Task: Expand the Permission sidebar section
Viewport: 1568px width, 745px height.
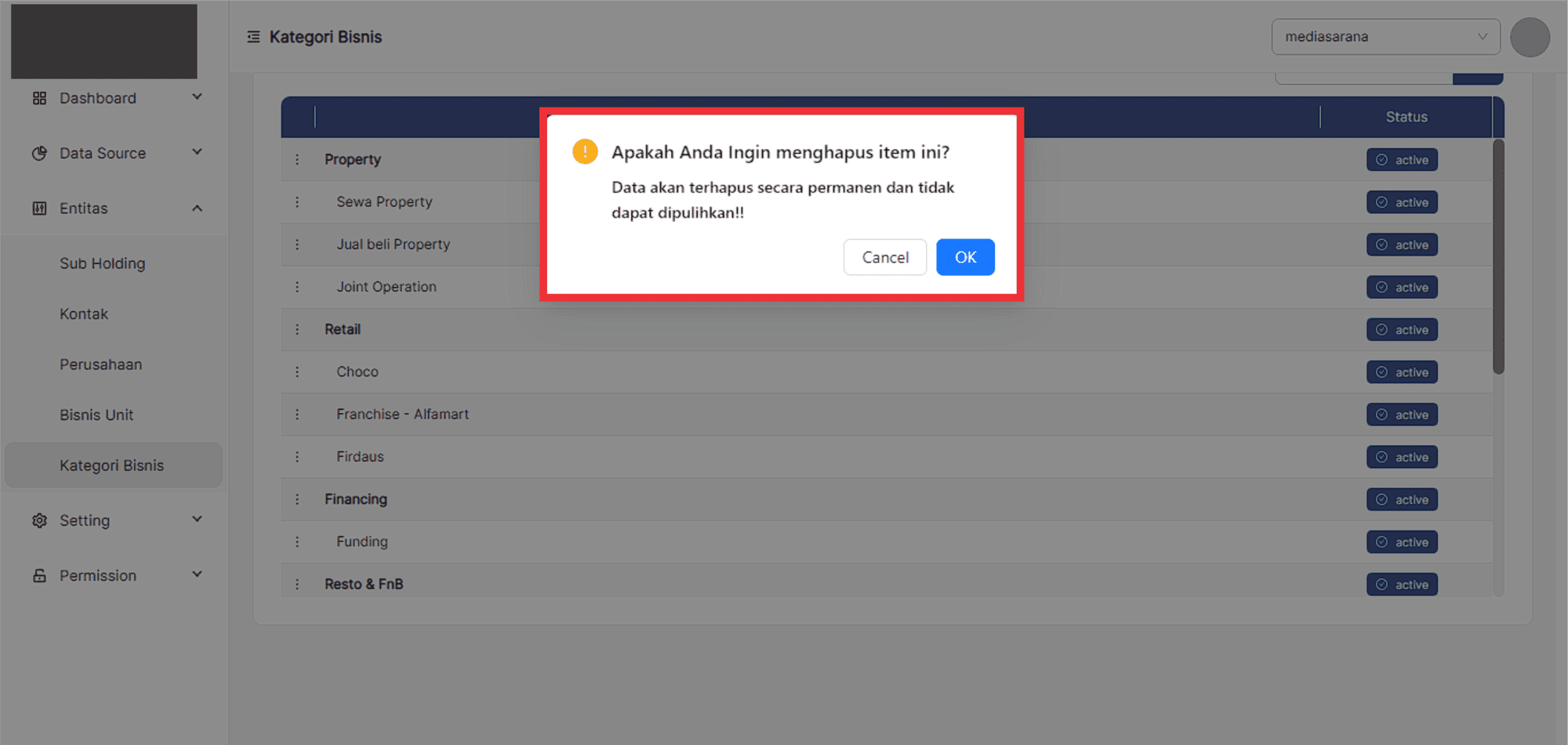Action: [197, 575]
